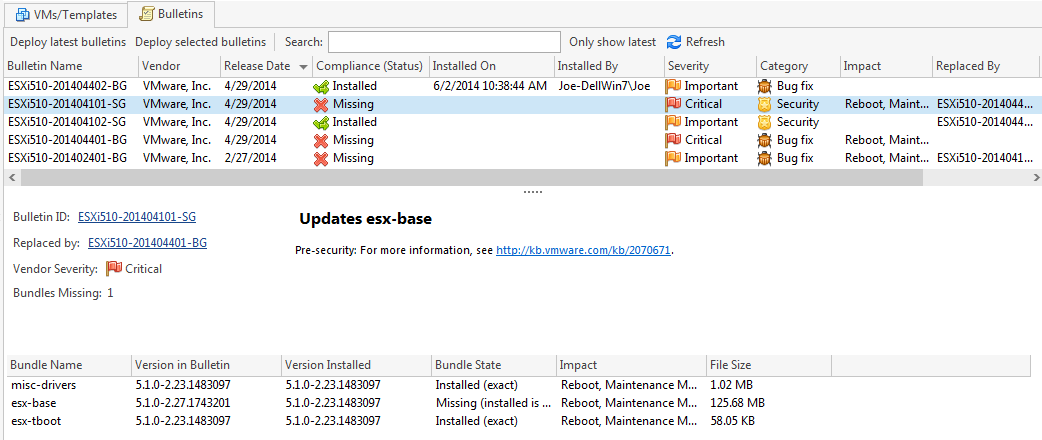
Task: Toggle the Only show latest filter
Action: 612,42
